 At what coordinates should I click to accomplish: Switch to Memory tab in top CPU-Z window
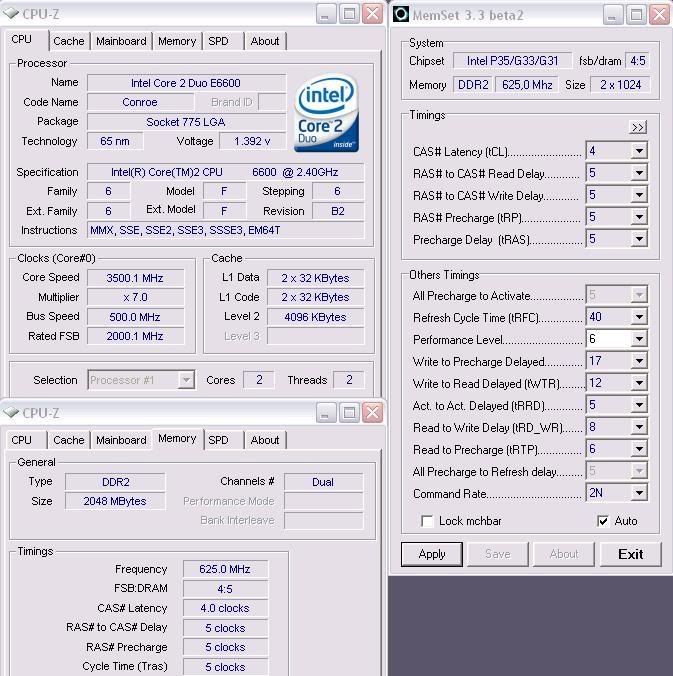[x=177, y=41]
